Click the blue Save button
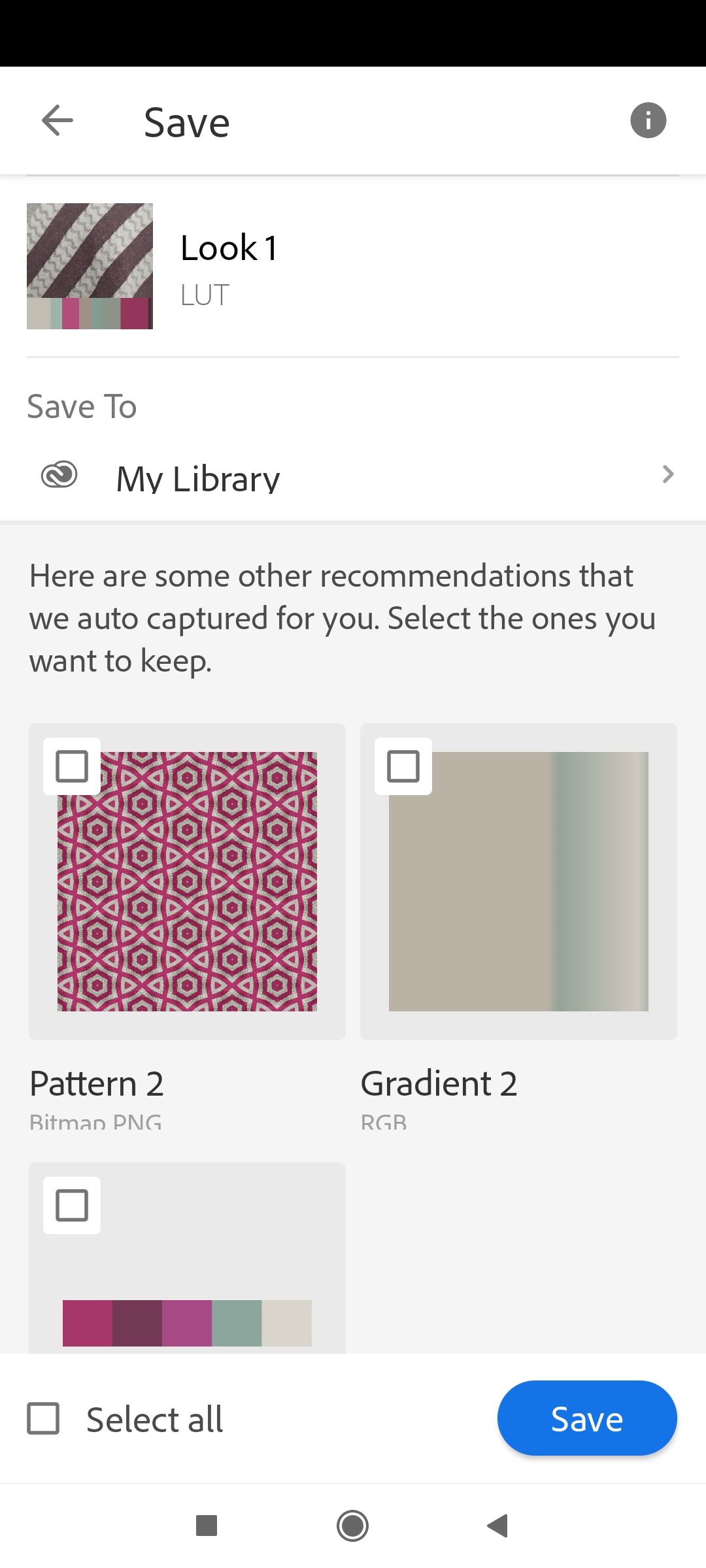The image size is (706, 1568). [586, 1418]
